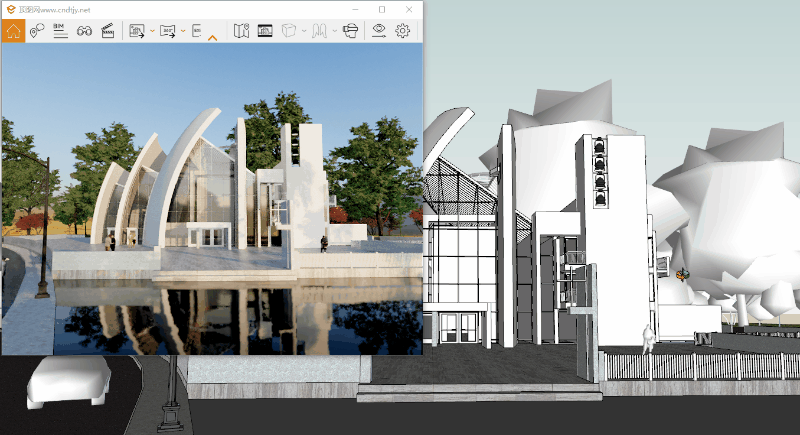800x435 pixels.
Task: Collapse toolbar with orange up chevron
Action: [x=212, y=38]
